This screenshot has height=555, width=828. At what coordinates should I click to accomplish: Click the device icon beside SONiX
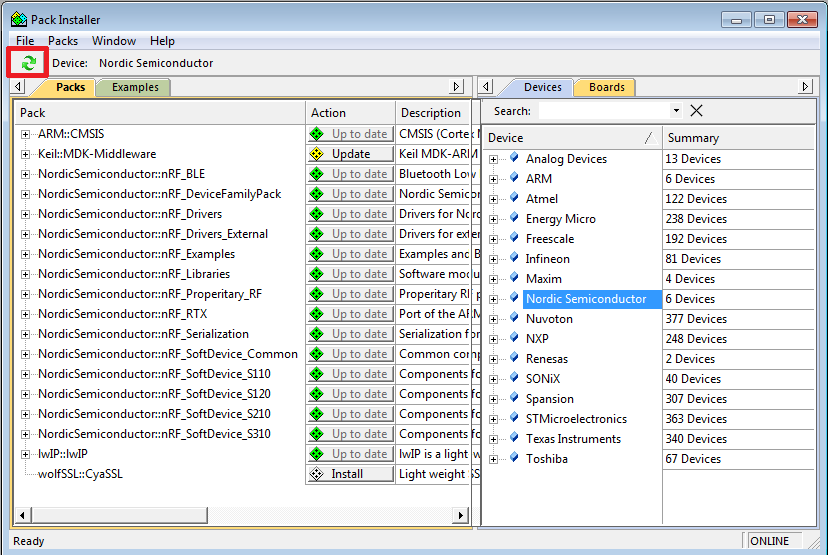click(x=514, y=378)
